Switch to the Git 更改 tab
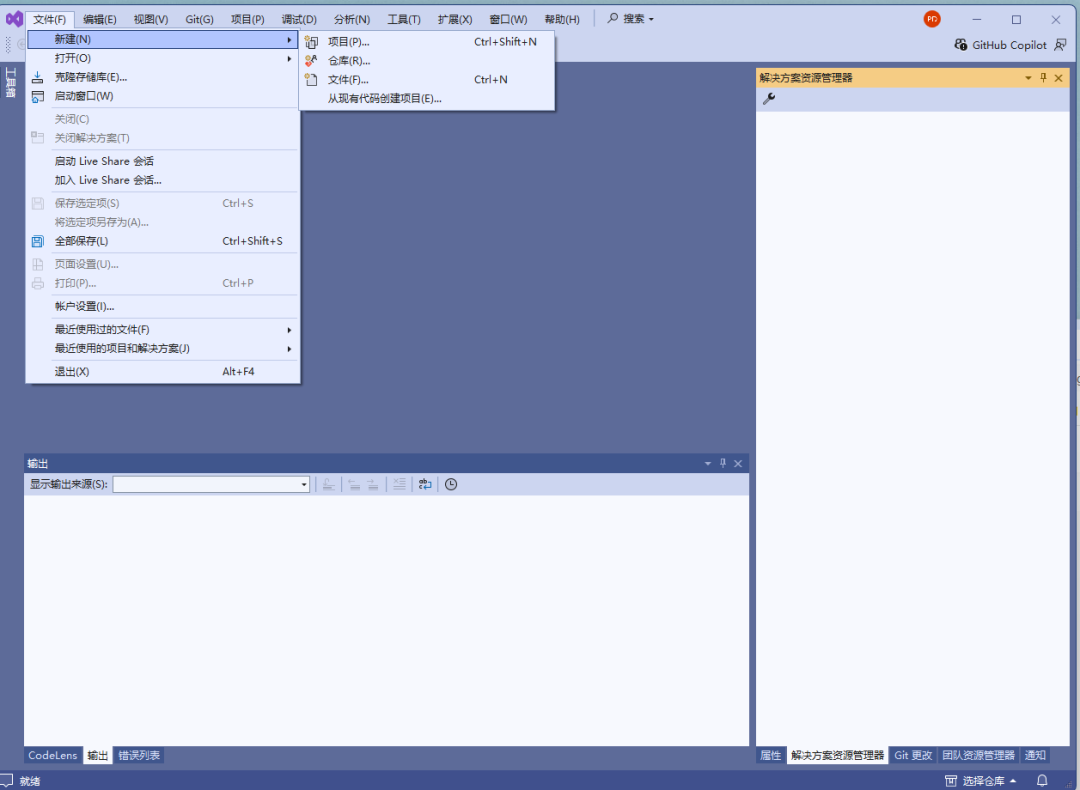Screen dimensions: 1080x790 click(913, 755)
